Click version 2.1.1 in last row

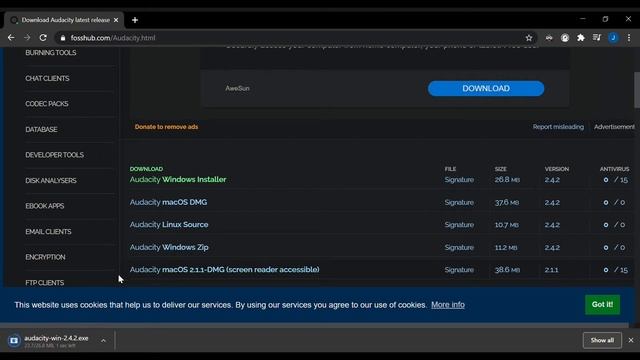click(551, 270)
